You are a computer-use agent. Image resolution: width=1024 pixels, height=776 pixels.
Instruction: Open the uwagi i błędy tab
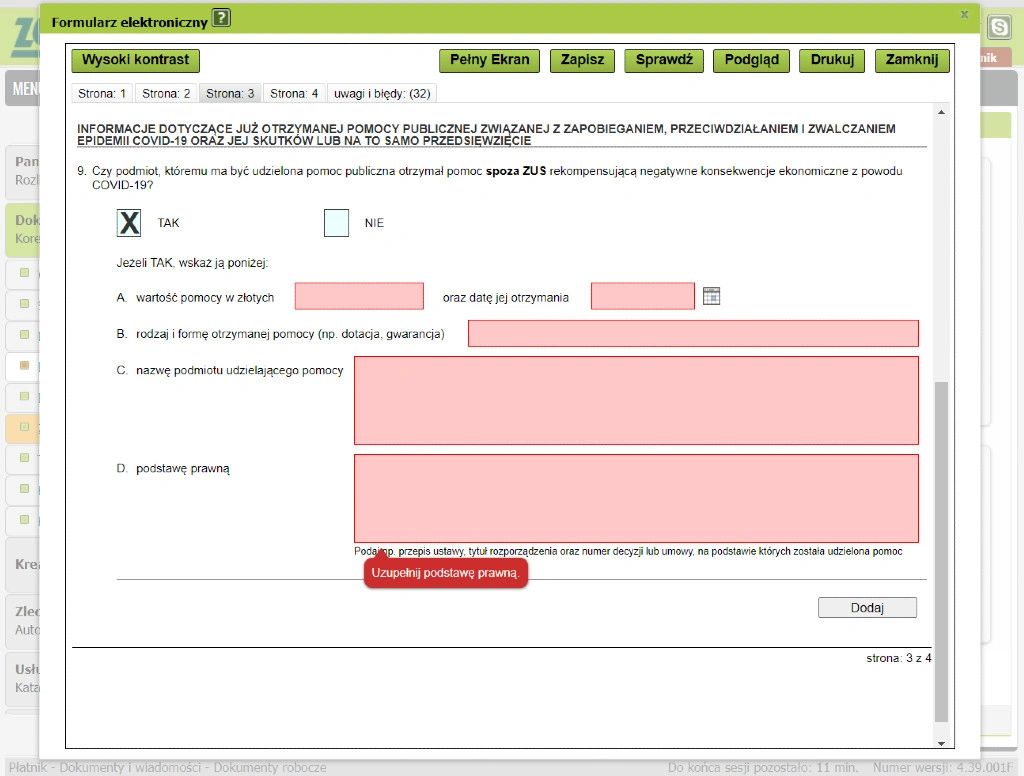tap(382, 94)
